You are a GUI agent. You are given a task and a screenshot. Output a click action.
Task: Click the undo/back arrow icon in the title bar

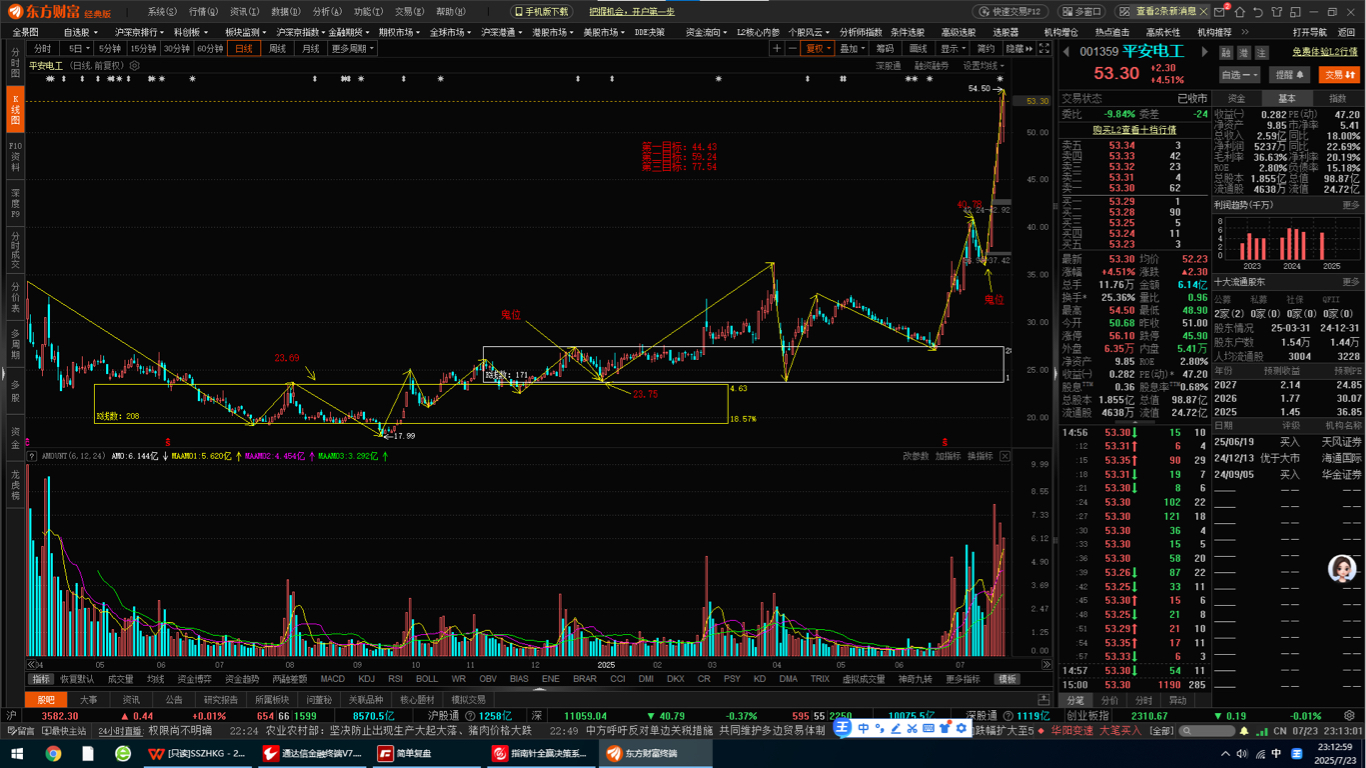click(x=1258, y=12)
